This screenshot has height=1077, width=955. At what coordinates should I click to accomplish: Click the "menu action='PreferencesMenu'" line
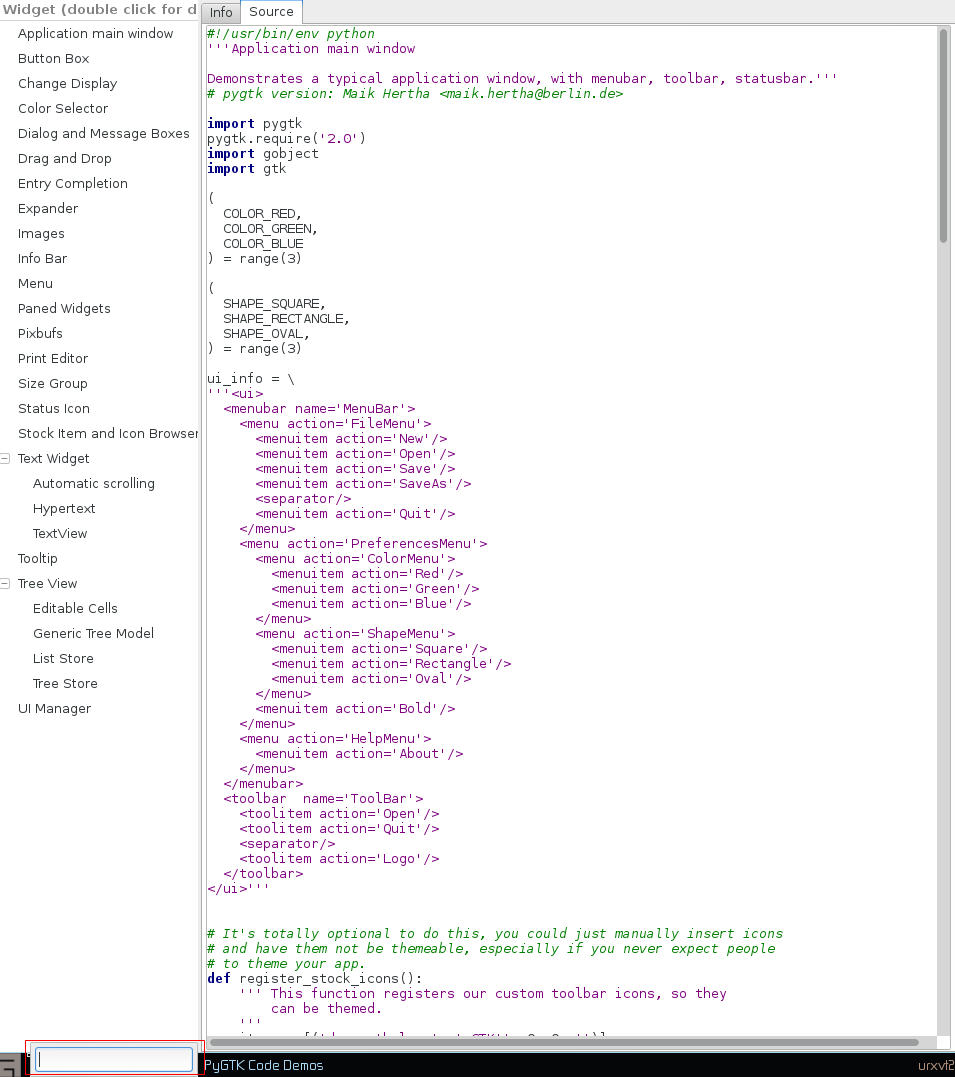coord(363,543)
